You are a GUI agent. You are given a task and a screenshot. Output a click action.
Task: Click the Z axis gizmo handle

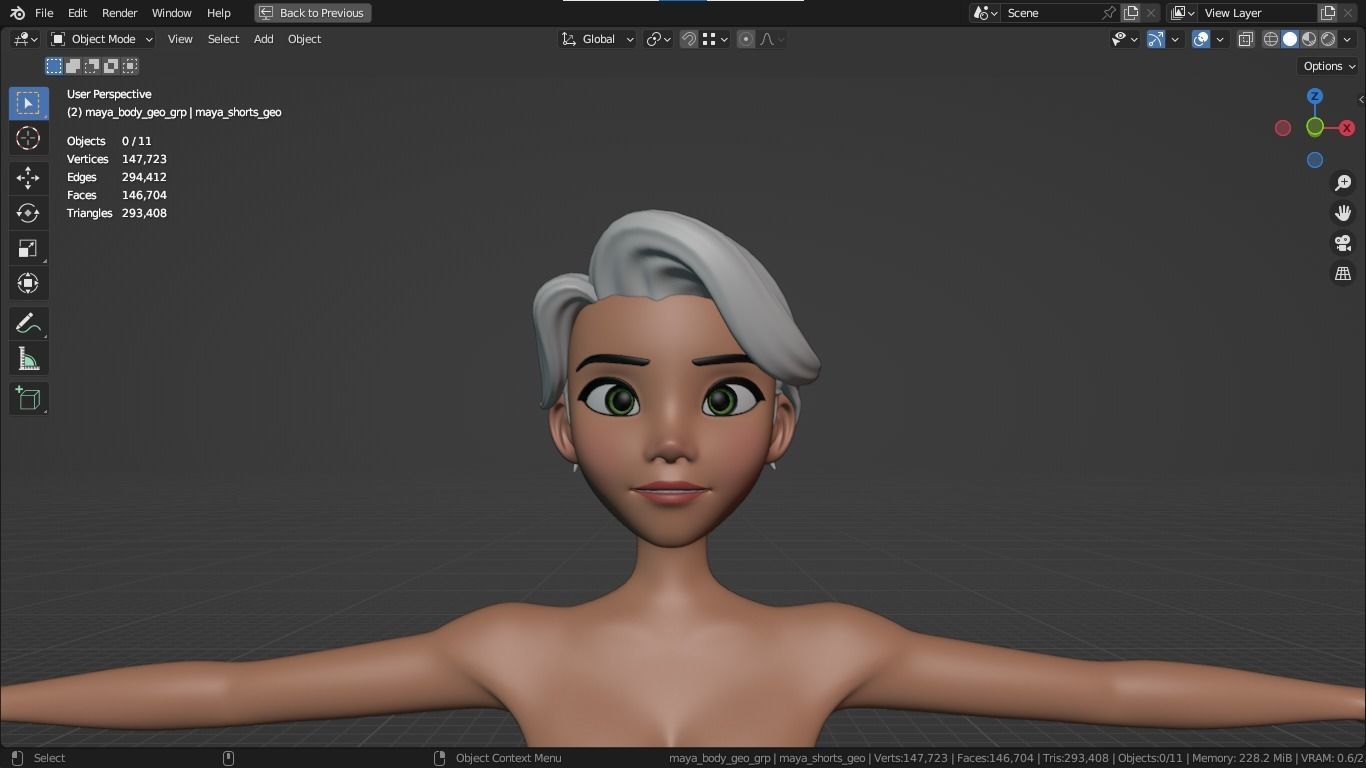pos(1315,96)
